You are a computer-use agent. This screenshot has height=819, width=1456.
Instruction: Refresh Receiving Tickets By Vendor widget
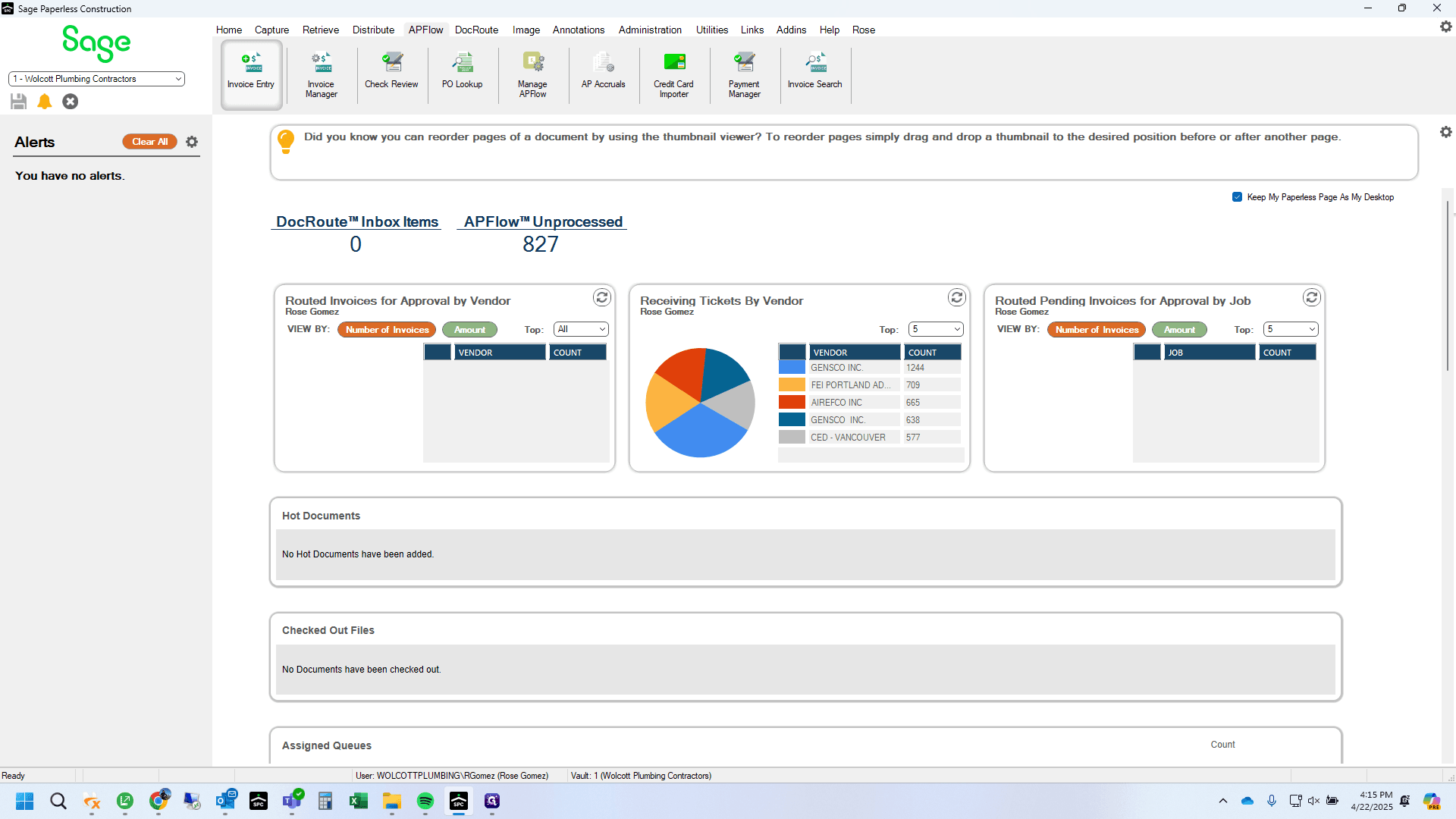(x=957, y=297)
